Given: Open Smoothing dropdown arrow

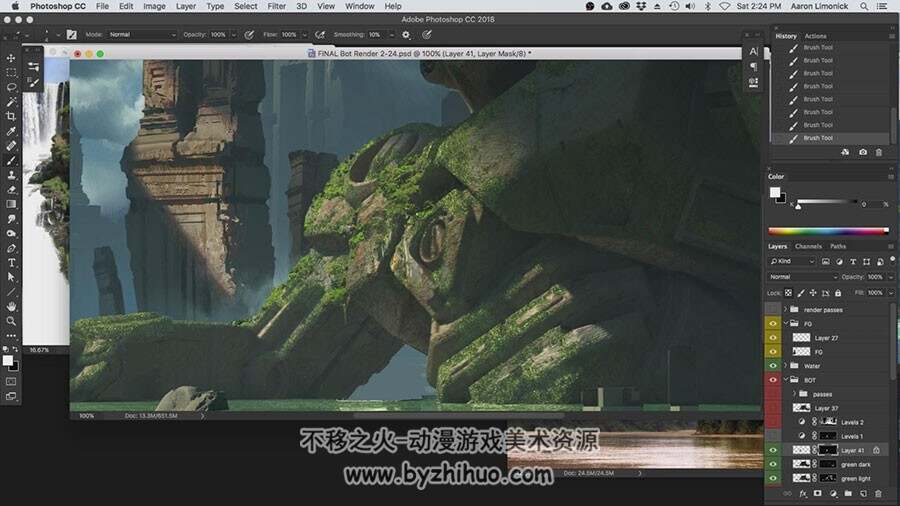Looking at the screenshot, I should tap(392, 35).
